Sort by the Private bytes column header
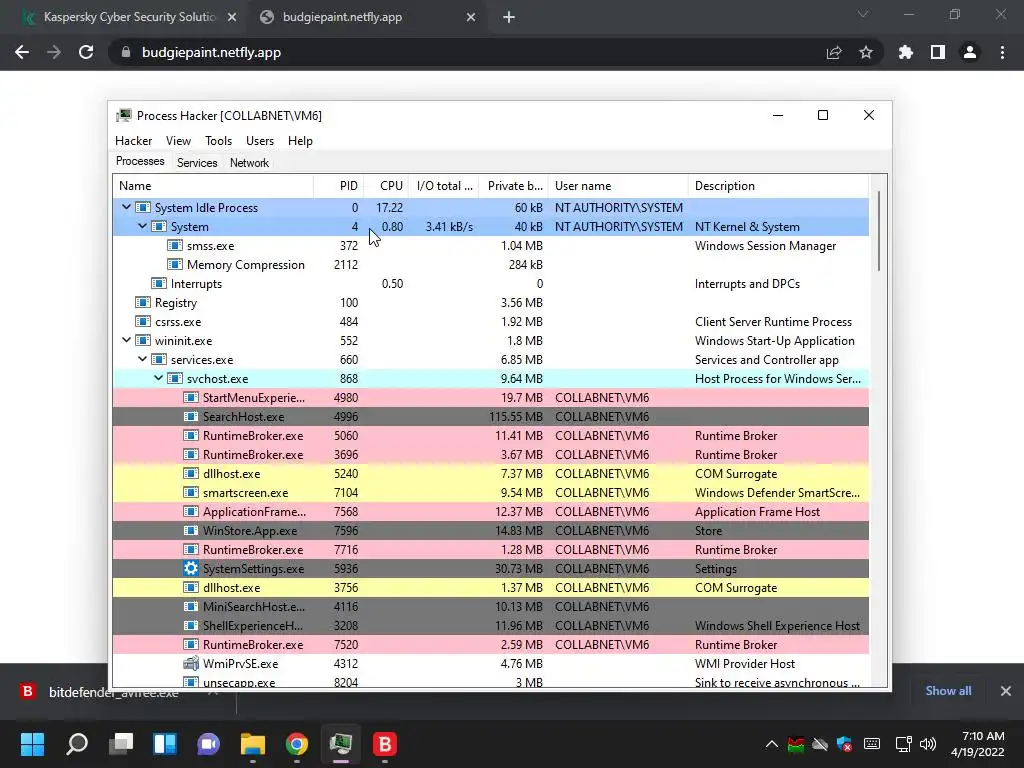Viewport: 1024px width, 768px height. [514, 185]
